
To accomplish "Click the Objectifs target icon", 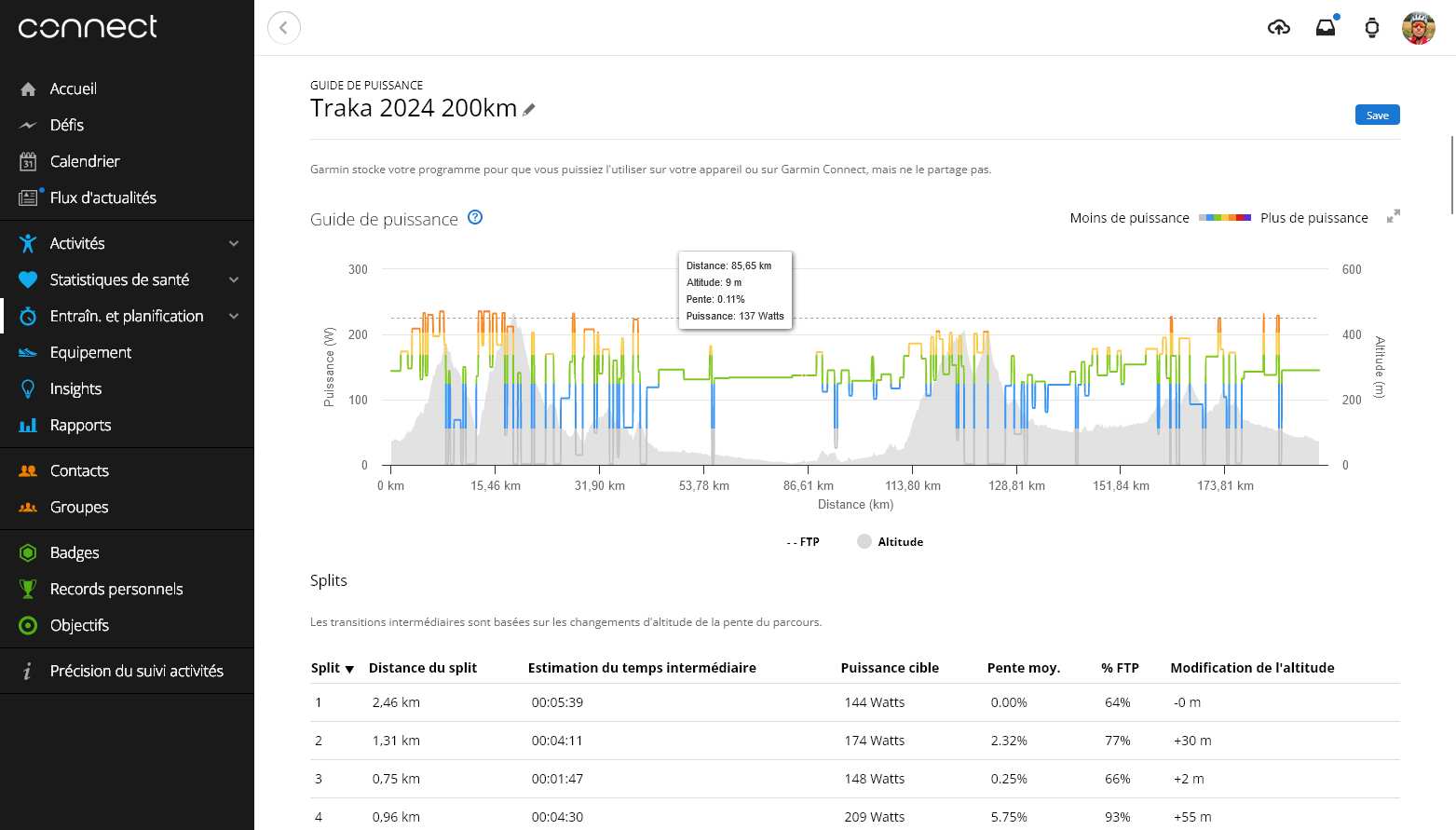I will (x=28, y=625).
